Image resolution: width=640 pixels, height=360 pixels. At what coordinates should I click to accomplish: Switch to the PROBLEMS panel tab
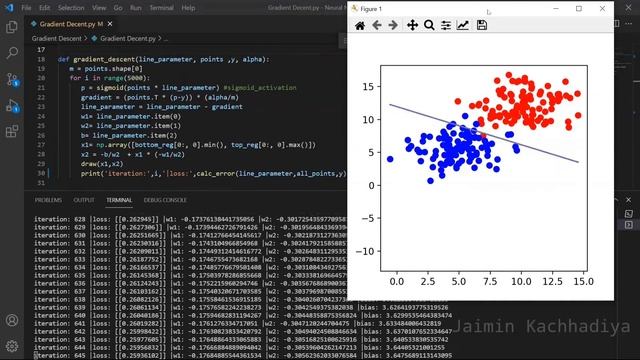(48, 200)
